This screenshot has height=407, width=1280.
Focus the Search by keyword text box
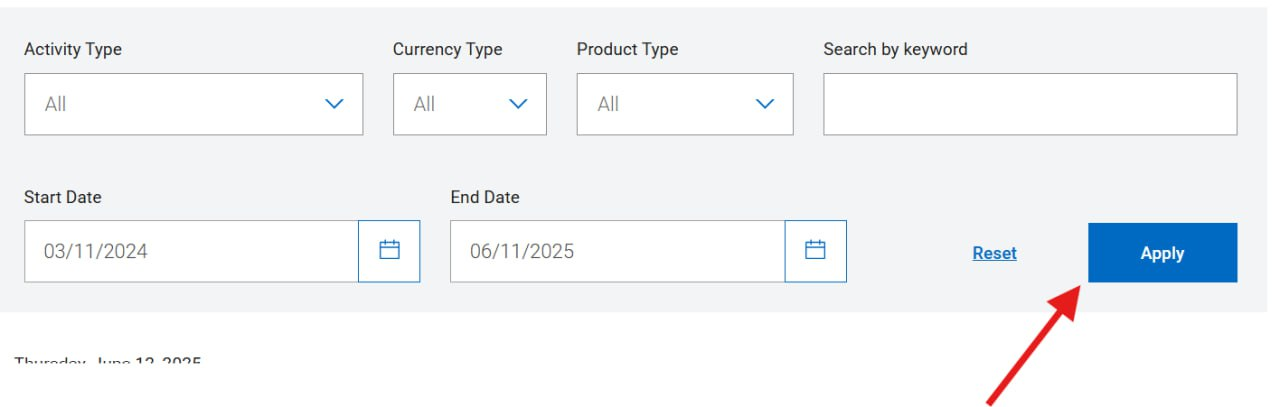tap(1029, 104)
